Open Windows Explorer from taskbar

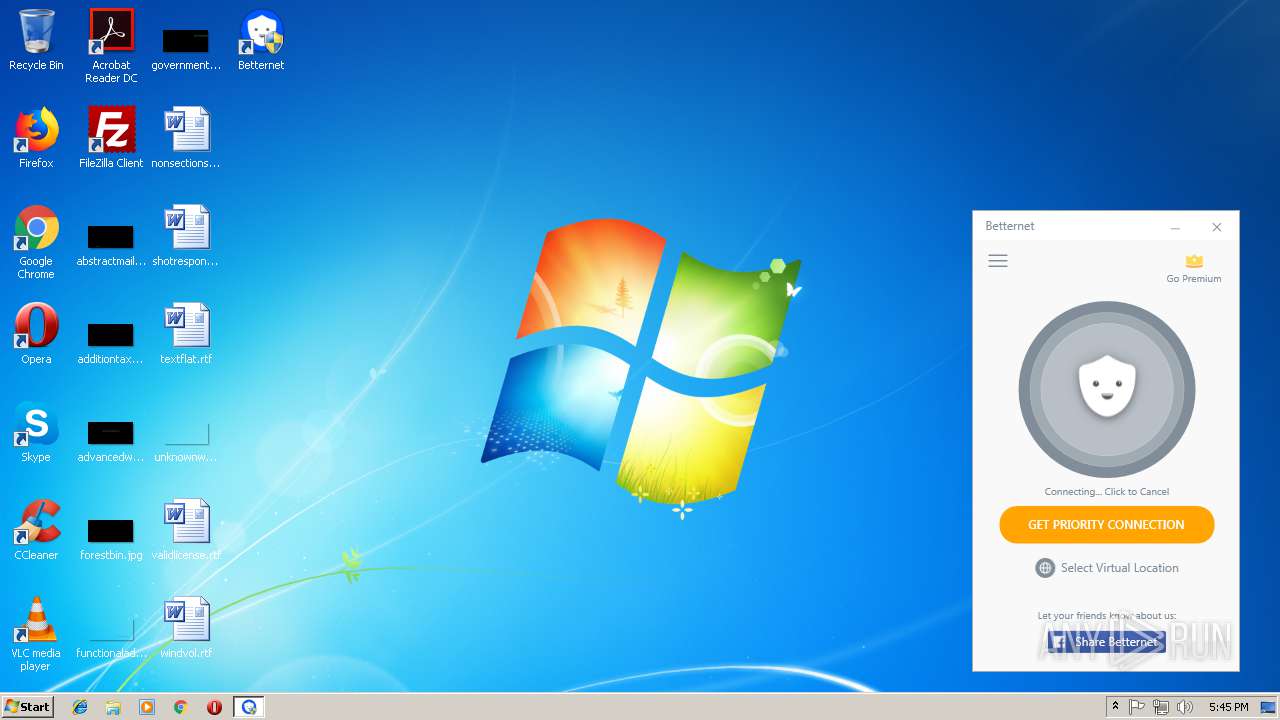point(113,707)
